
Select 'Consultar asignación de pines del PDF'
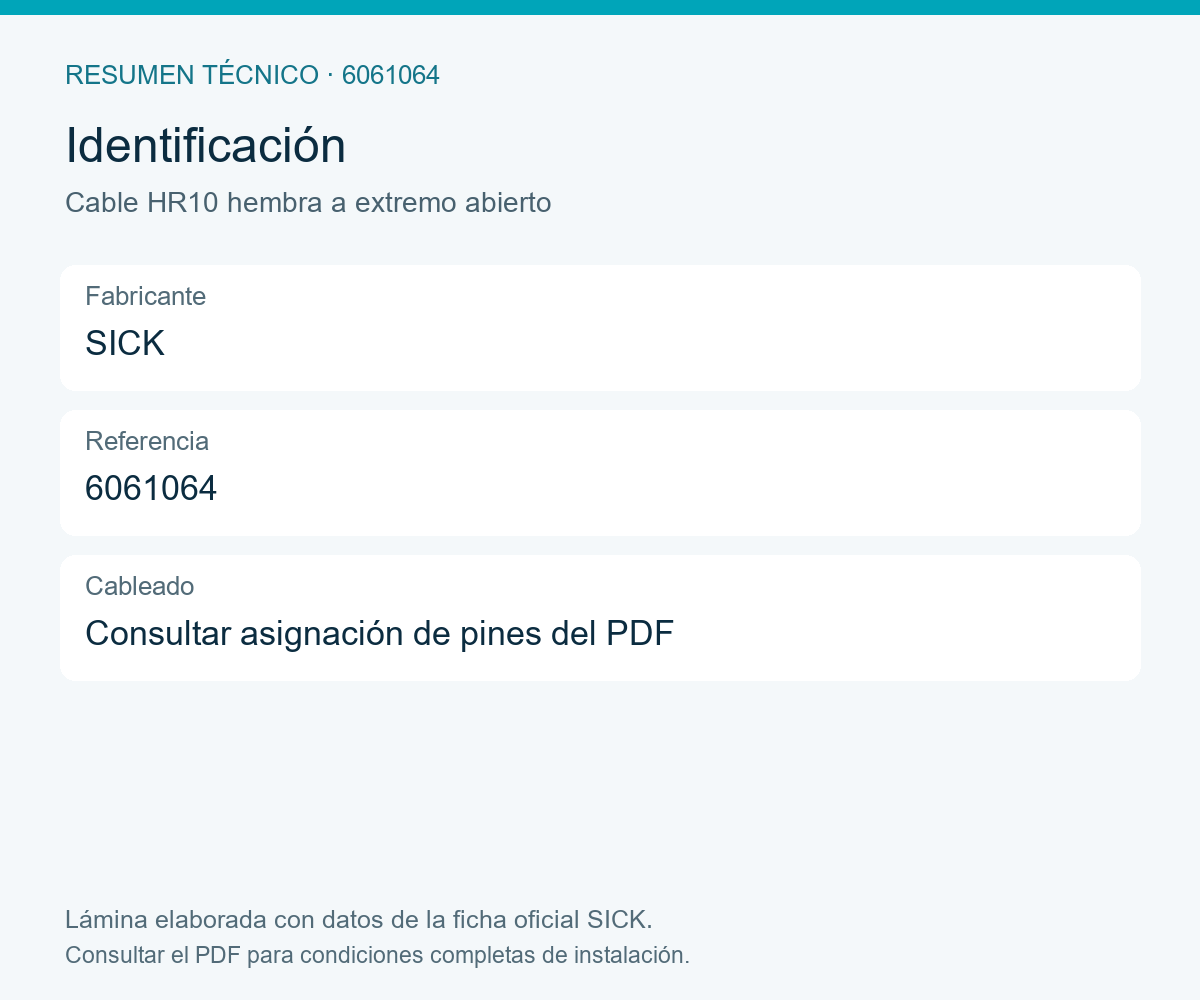[x=379, y=633]
